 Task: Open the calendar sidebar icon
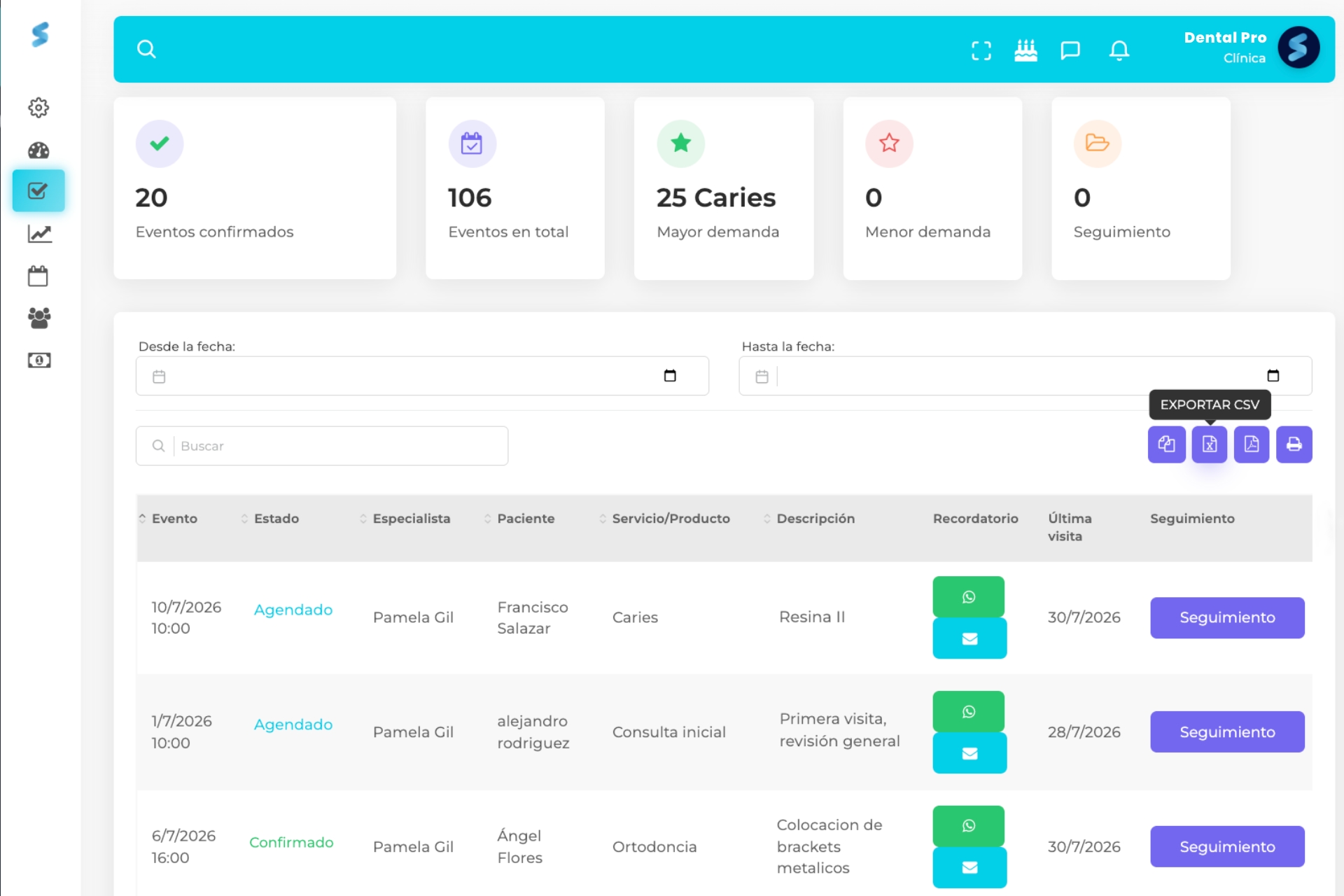tap(38, 276)
